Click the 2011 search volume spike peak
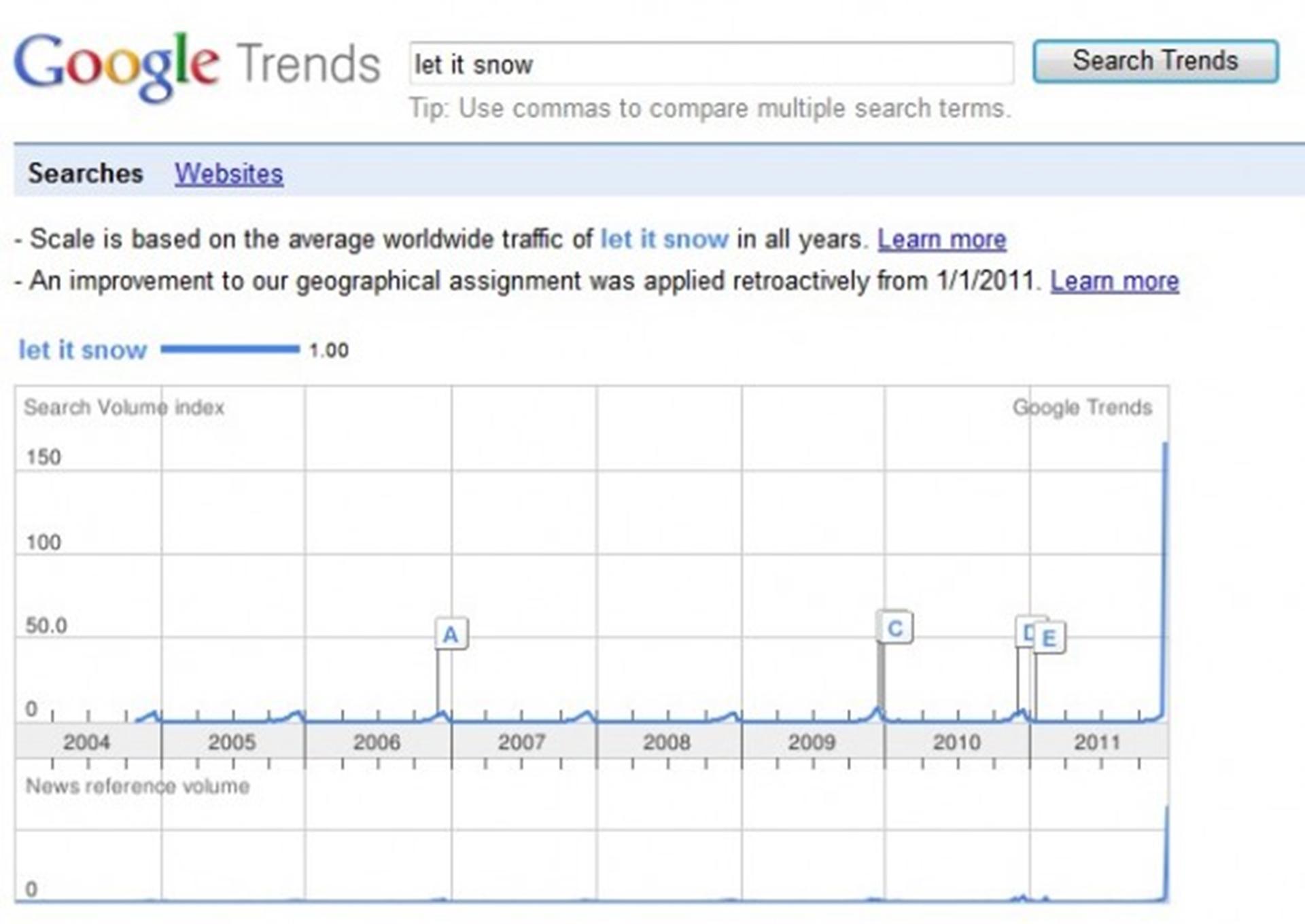 (1166, 445)
